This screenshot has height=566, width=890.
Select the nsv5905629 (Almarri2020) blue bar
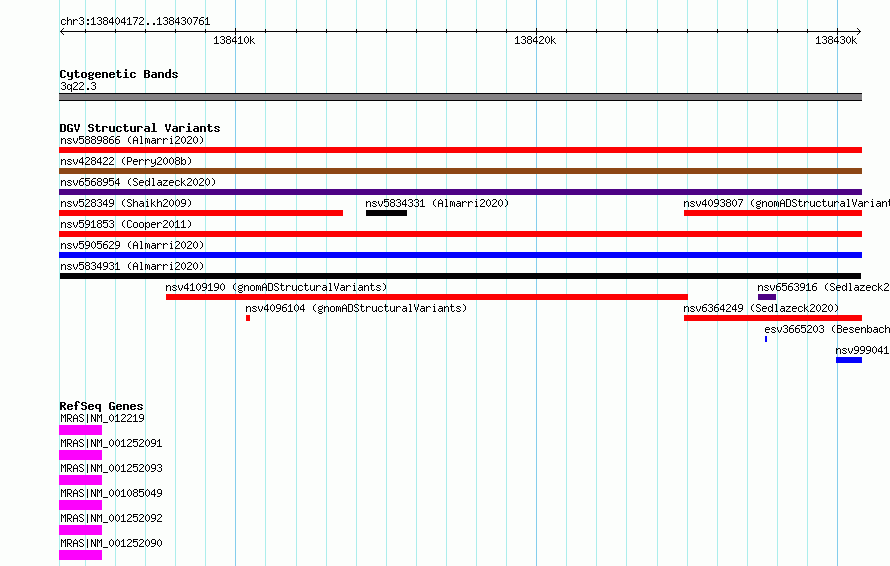point(460,255)
